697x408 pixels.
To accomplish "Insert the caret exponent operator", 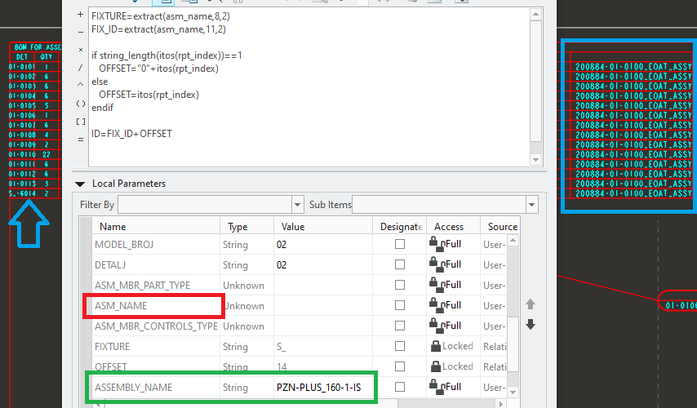I will click(x=80, y=84).
